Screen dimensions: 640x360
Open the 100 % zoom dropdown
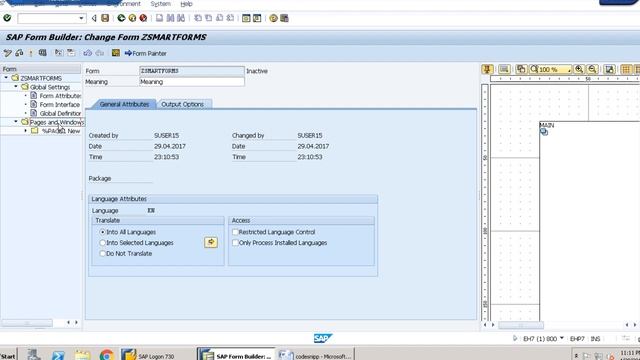[569, 70]
